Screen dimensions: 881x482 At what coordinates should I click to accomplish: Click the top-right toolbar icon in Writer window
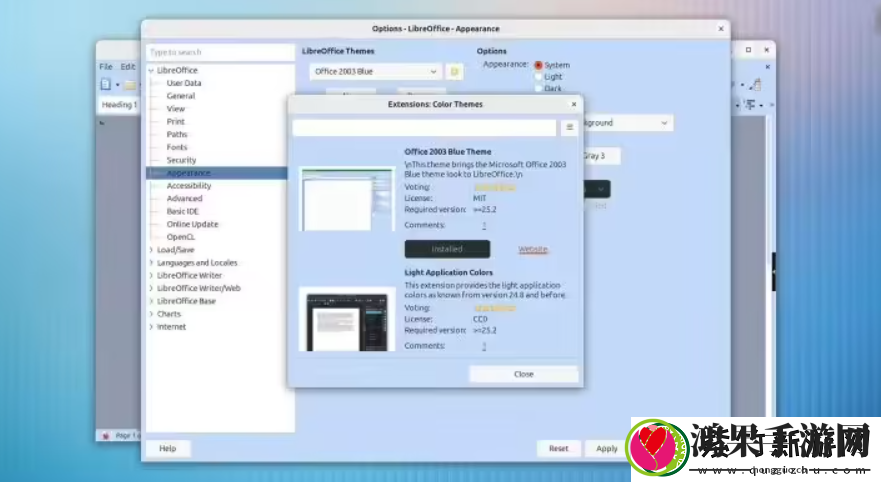point(756,84)
